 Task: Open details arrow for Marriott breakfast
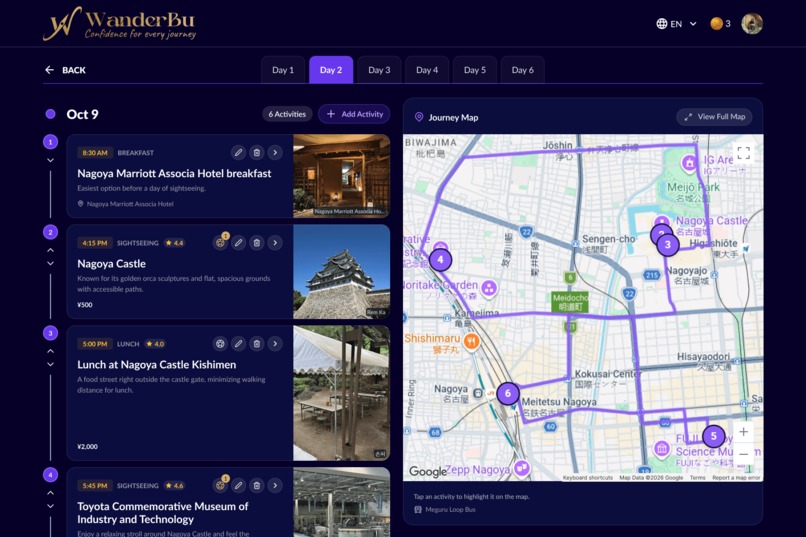[275, 153]
